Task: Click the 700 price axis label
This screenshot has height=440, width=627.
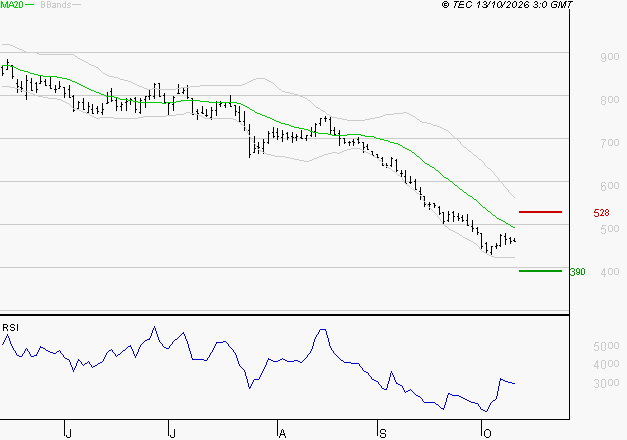Action: click(x=610, y=143)
